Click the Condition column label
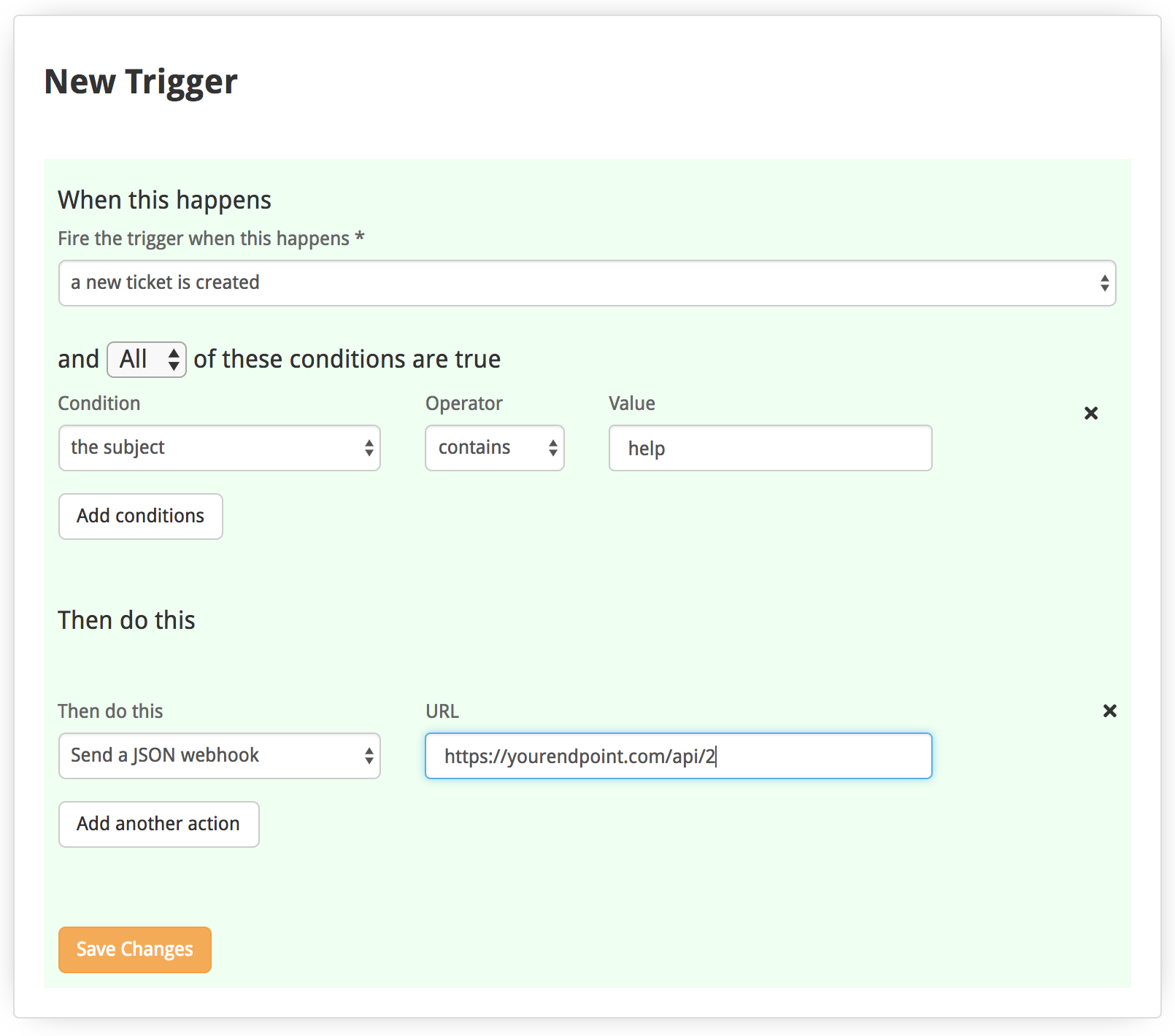 99,403
